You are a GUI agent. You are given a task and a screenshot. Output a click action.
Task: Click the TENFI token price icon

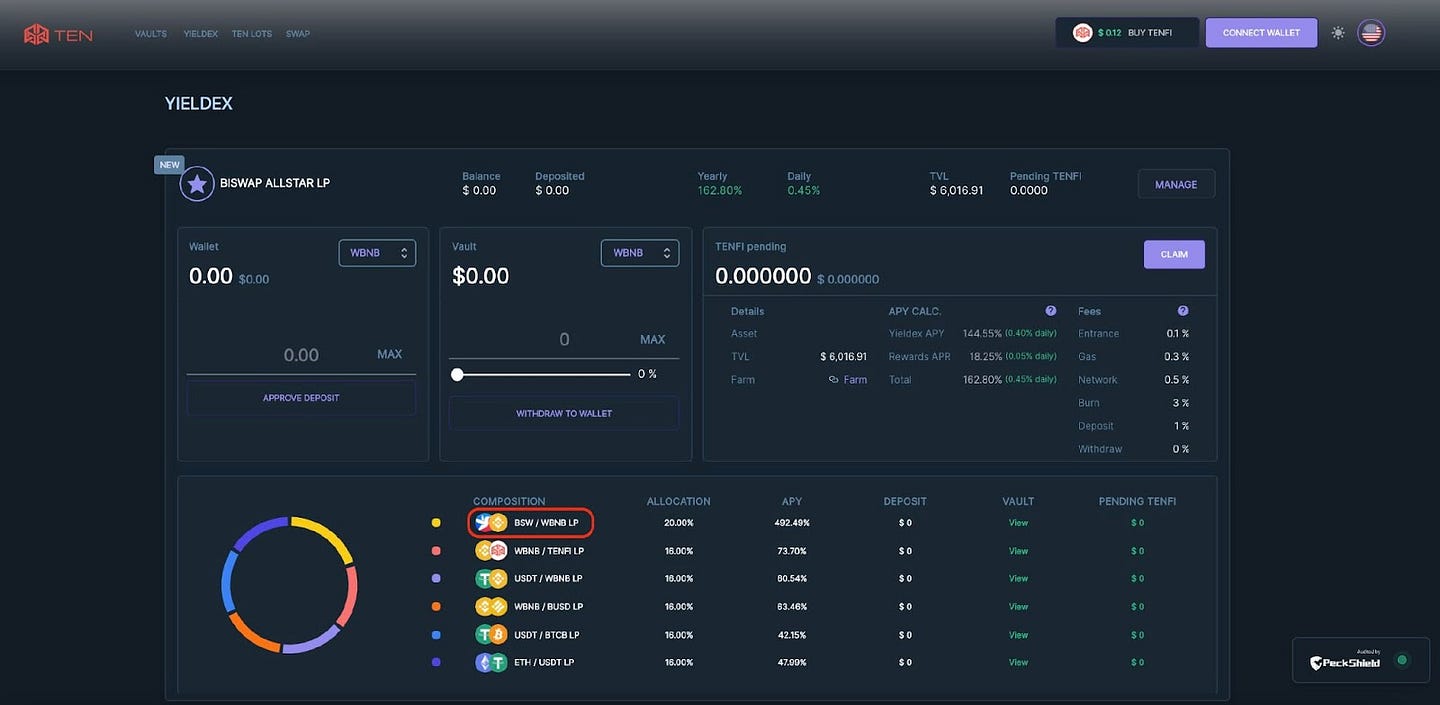point(1082,33)
